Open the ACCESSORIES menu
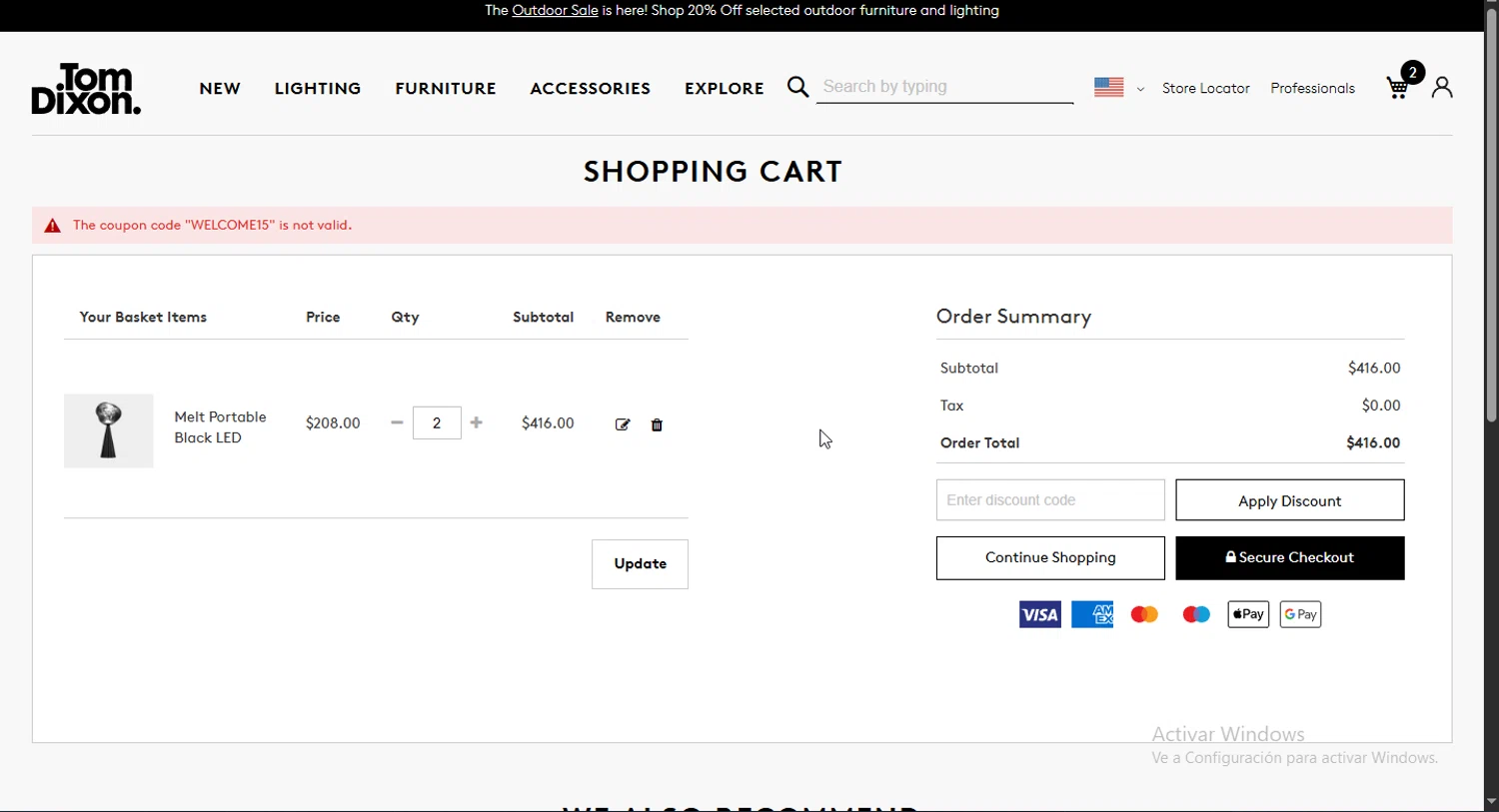1499x812 pixels. tap(591, 88)
